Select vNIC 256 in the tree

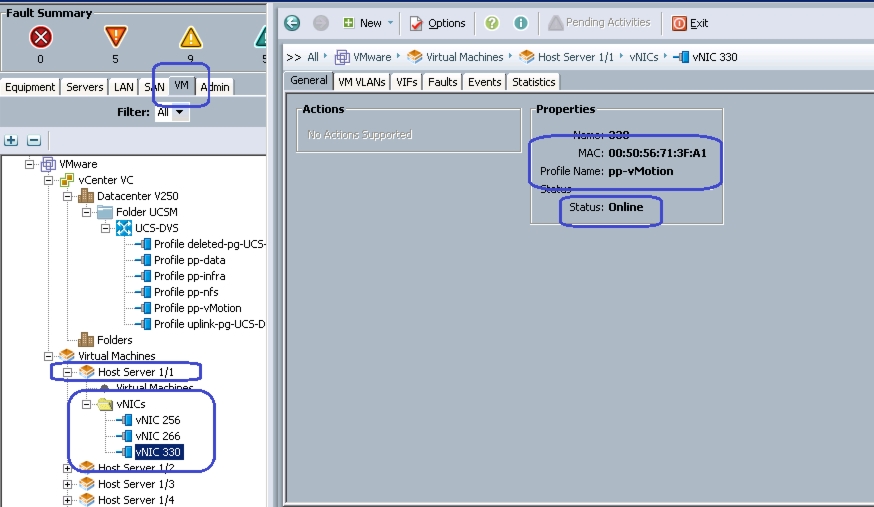pyautogui.click(x=158, y=420)
